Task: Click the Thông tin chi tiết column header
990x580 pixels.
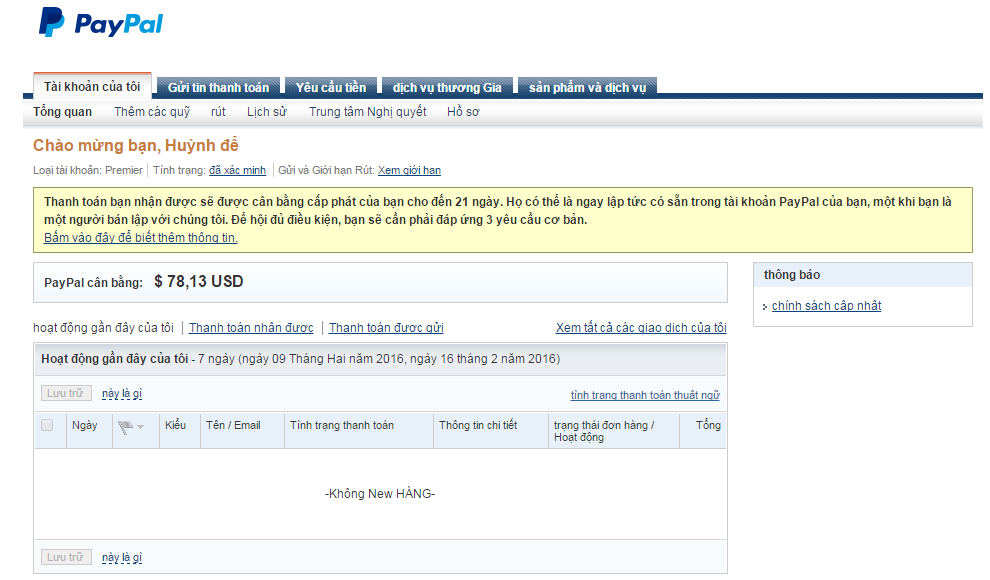Action: pyautogui.click(x=478, y=425)
